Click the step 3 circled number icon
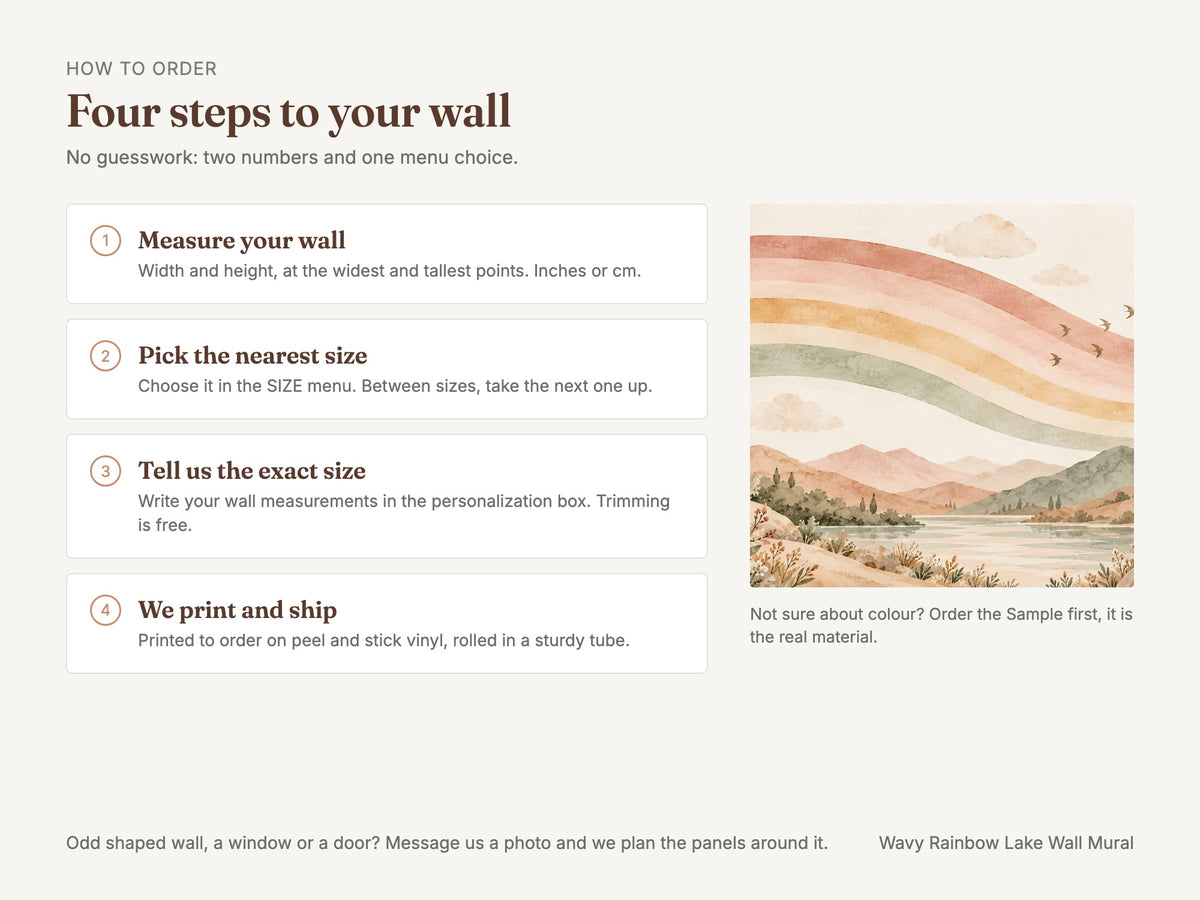Image resolution: width=1200 pixels, height=900 pixels. [x=105, y=471]
